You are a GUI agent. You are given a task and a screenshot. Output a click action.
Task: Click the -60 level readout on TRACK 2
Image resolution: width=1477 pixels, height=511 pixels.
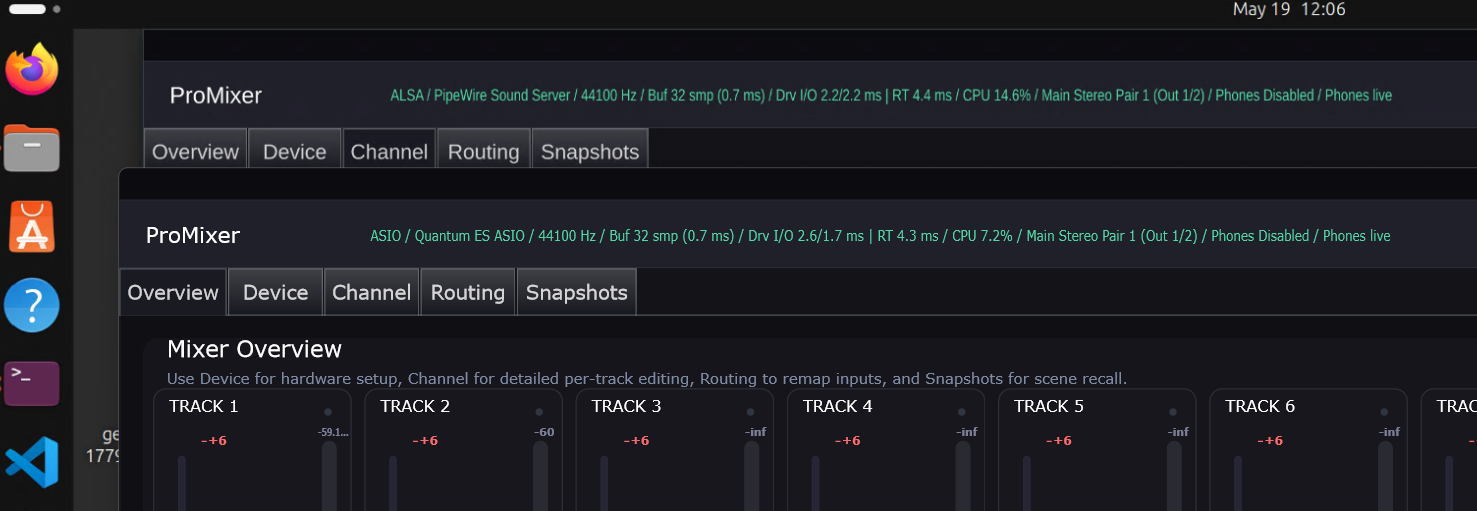tap(544, 432)
